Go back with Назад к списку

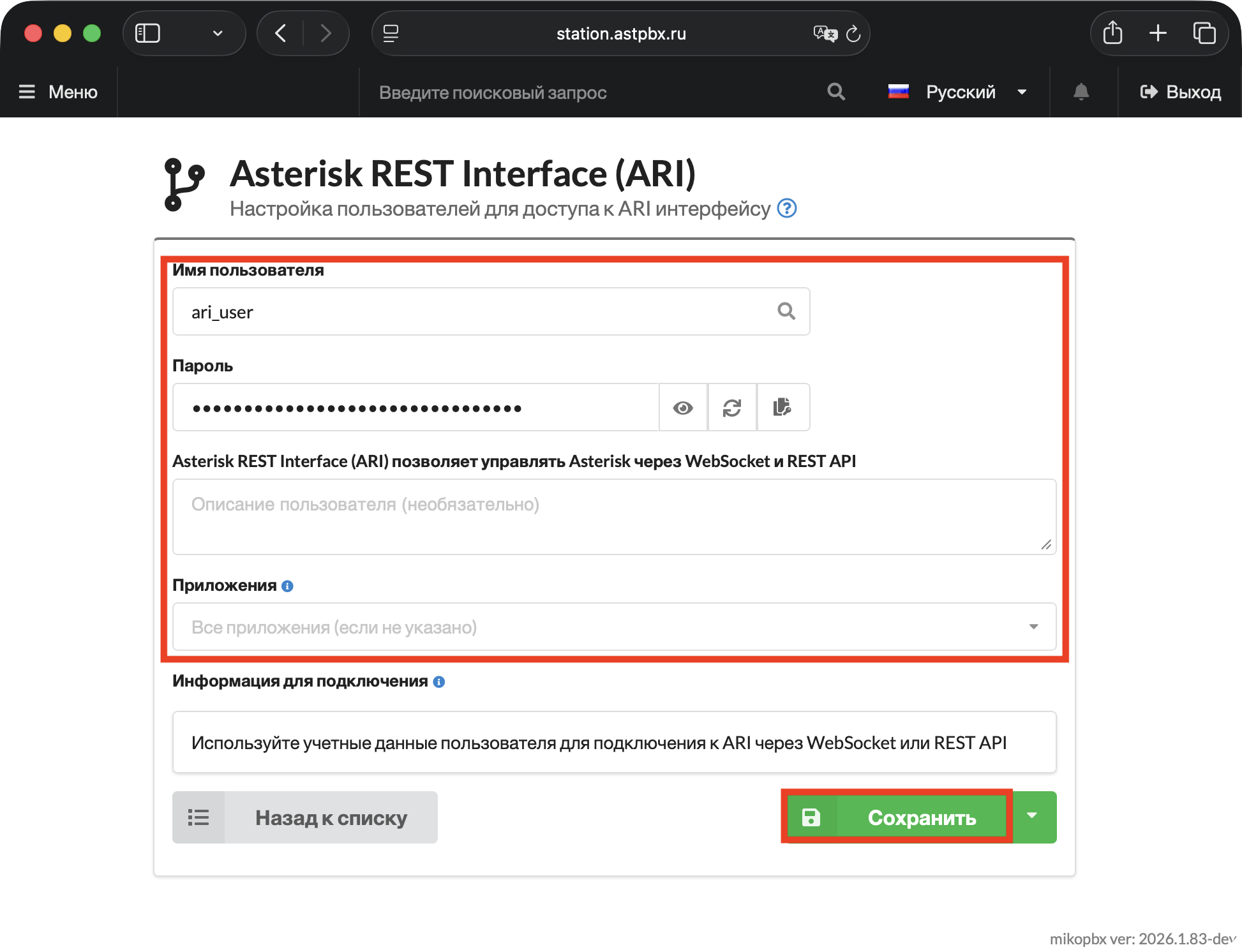[305, 817]
